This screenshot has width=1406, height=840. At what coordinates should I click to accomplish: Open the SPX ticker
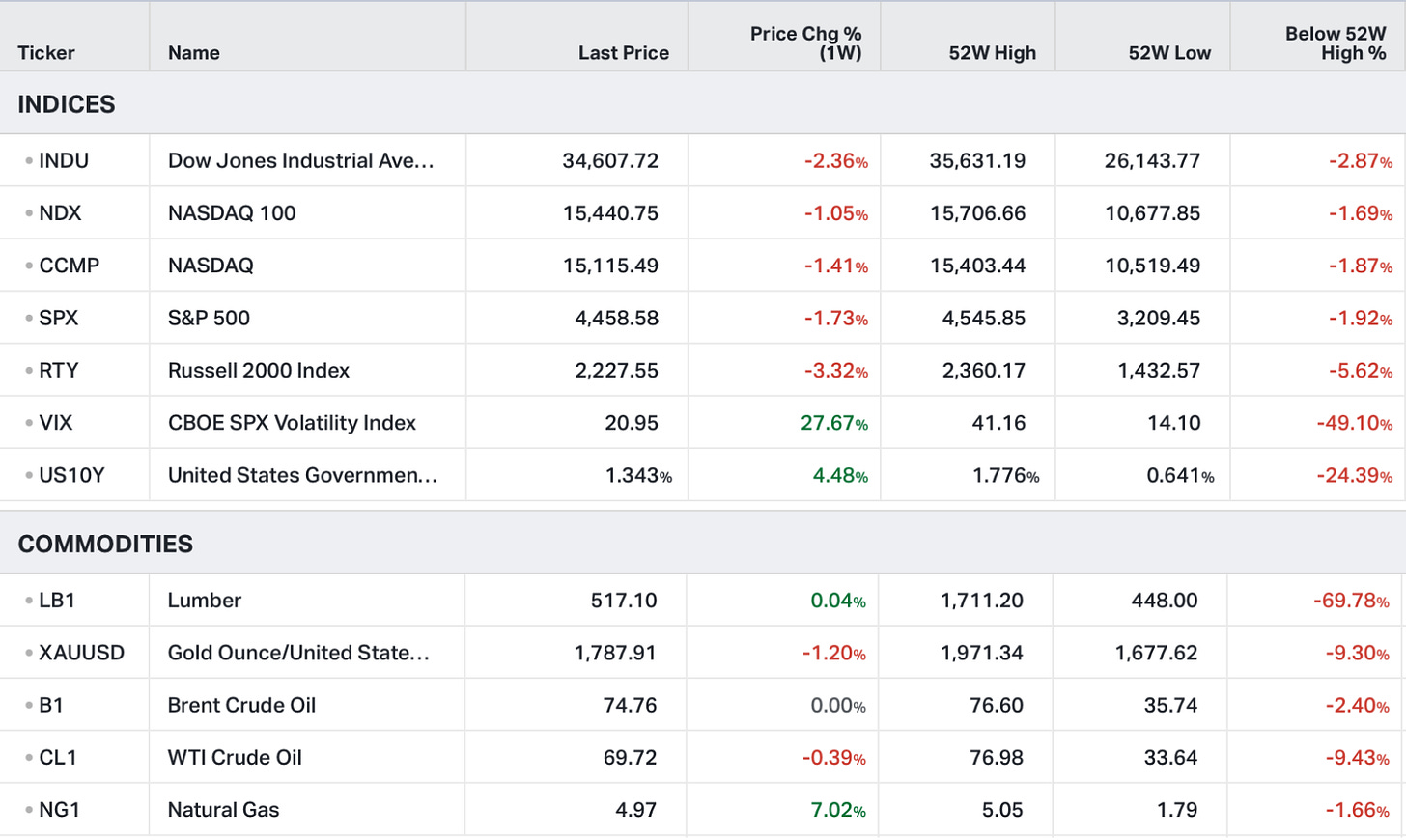(x=58, y=318)
